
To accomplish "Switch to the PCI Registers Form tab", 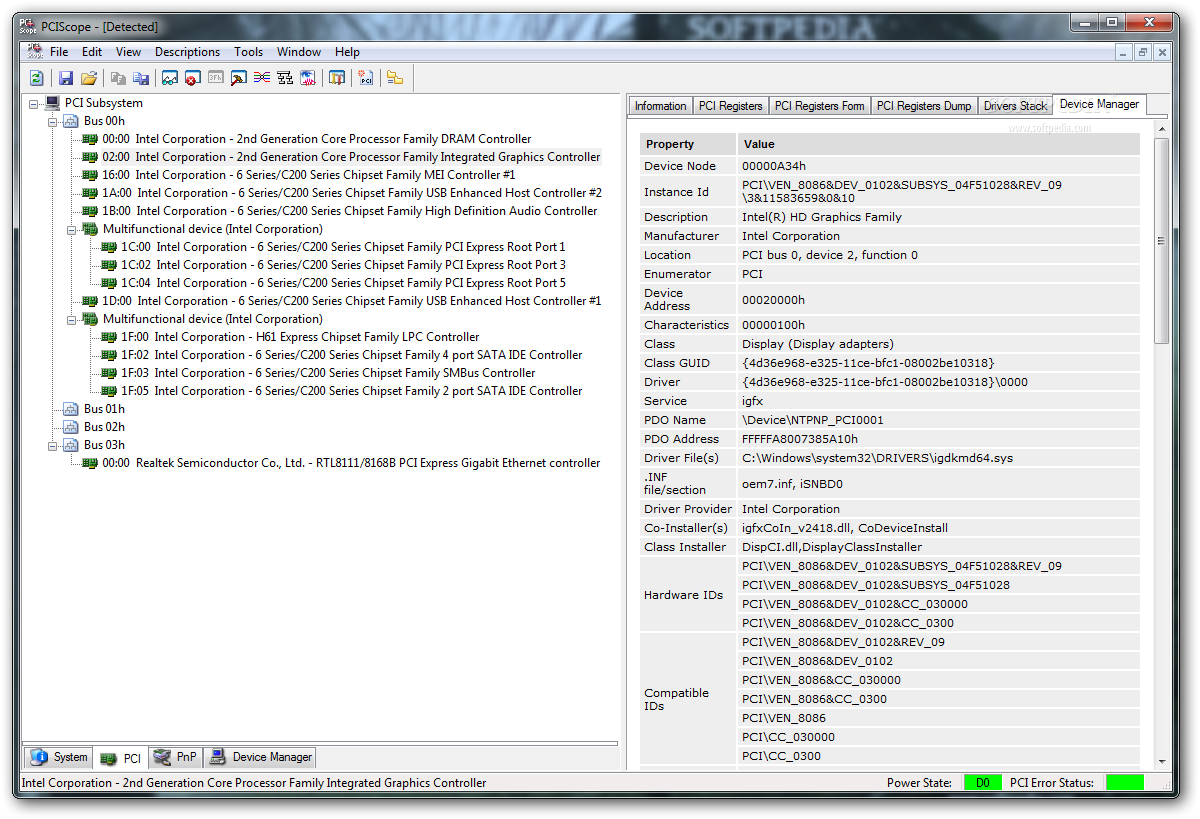I will [x=819, y=106].
